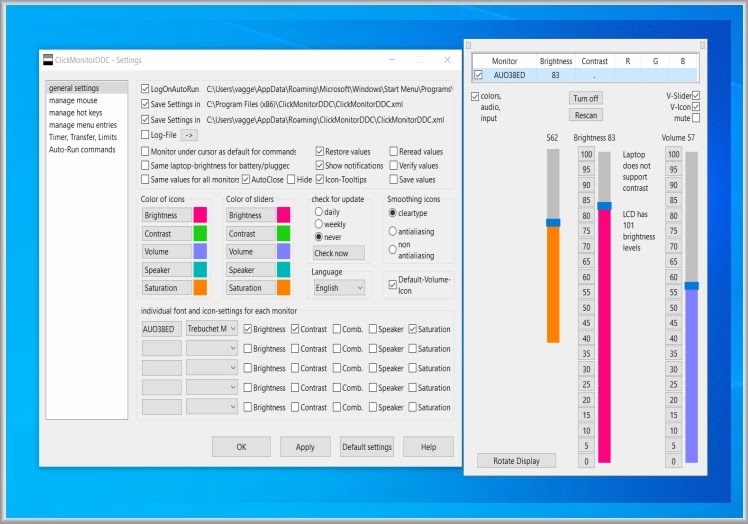Open Auto-Run commands page
Screen dimensions: 748x524
(x=82, y=149)
